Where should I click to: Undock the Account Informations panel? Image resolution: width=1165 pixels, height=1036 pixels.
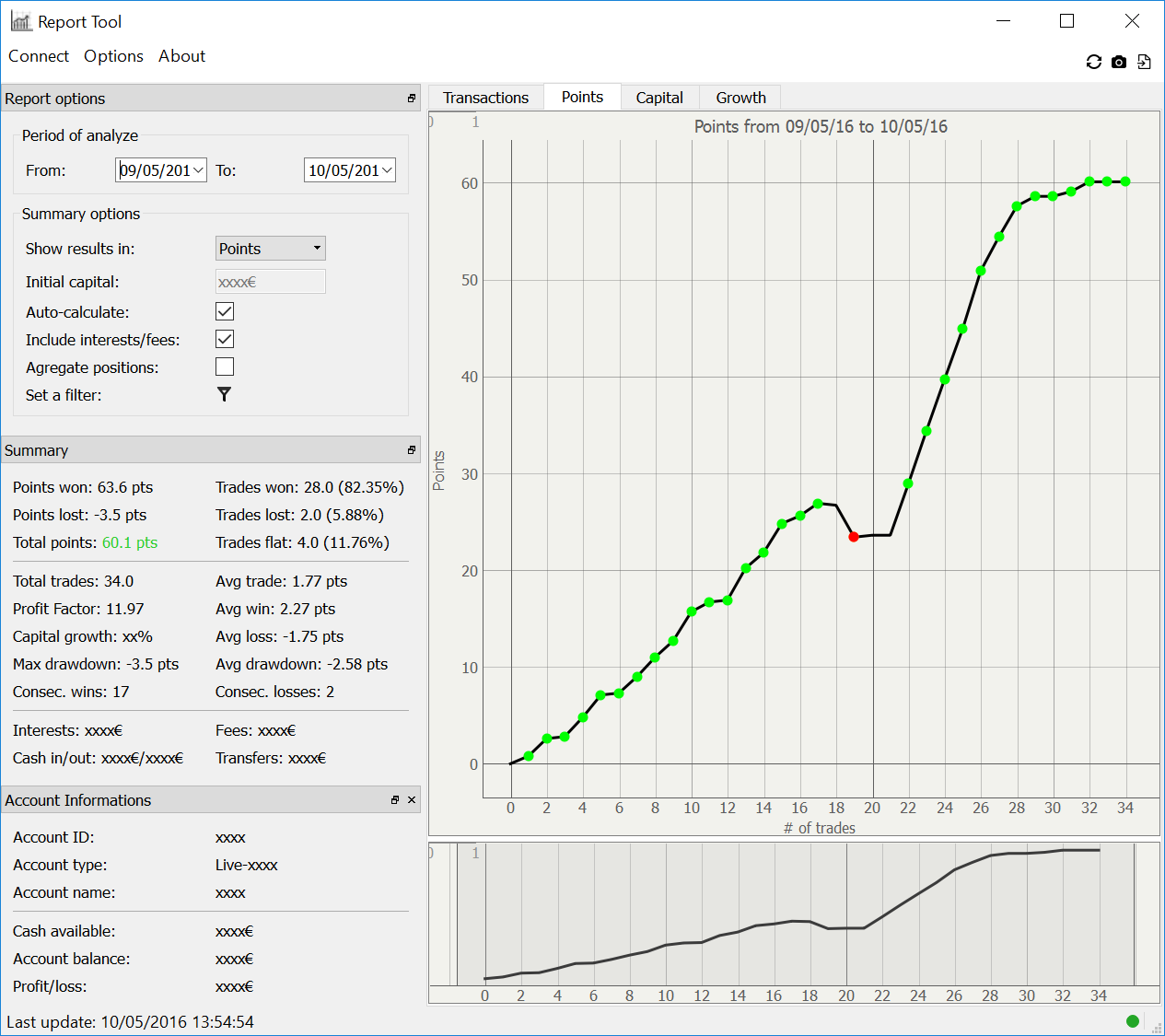(x=395, y=800)
